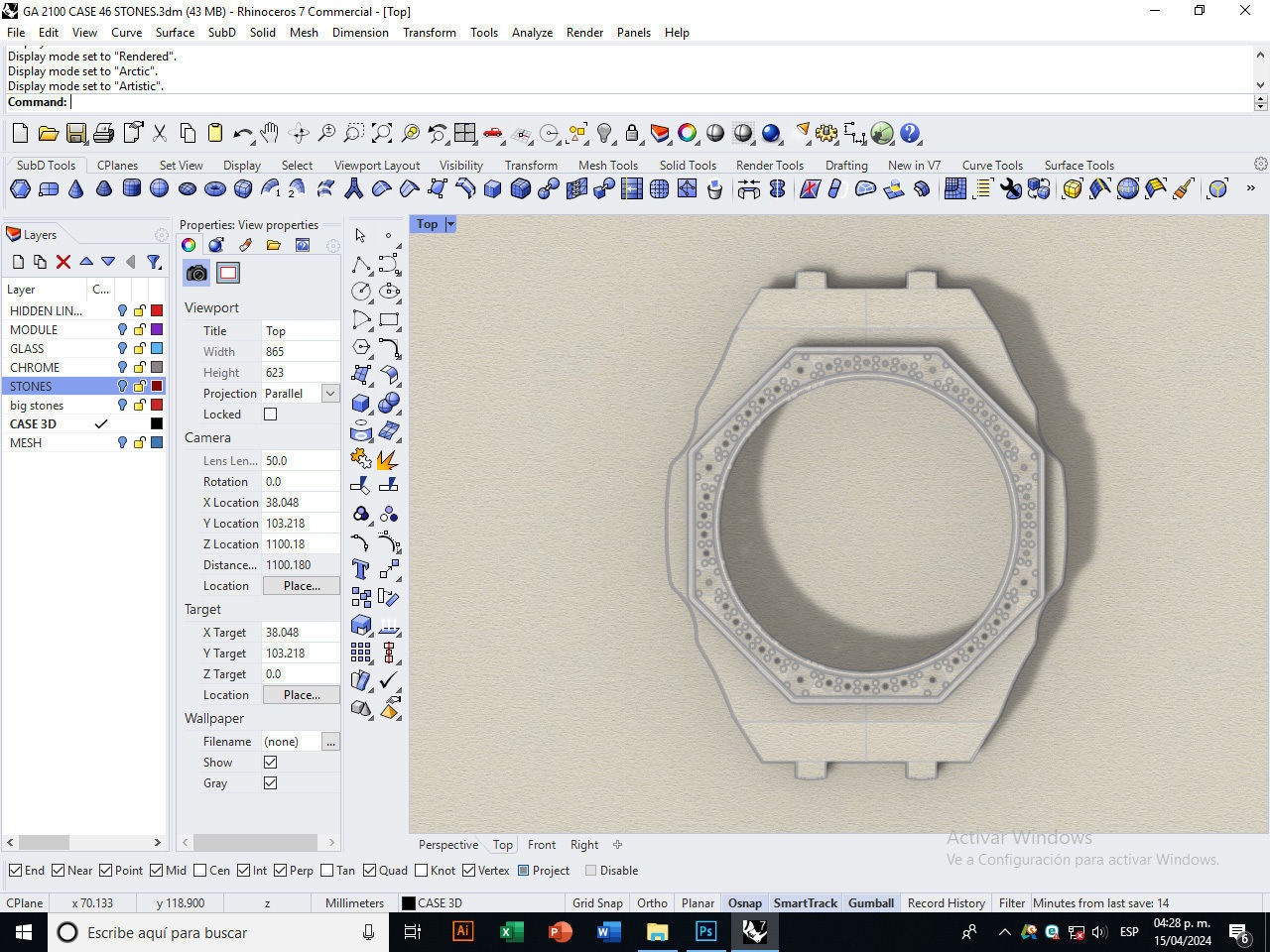Click the command history scroll stepper
This screenshot has width=1270, height=952.
(1261, 102)
